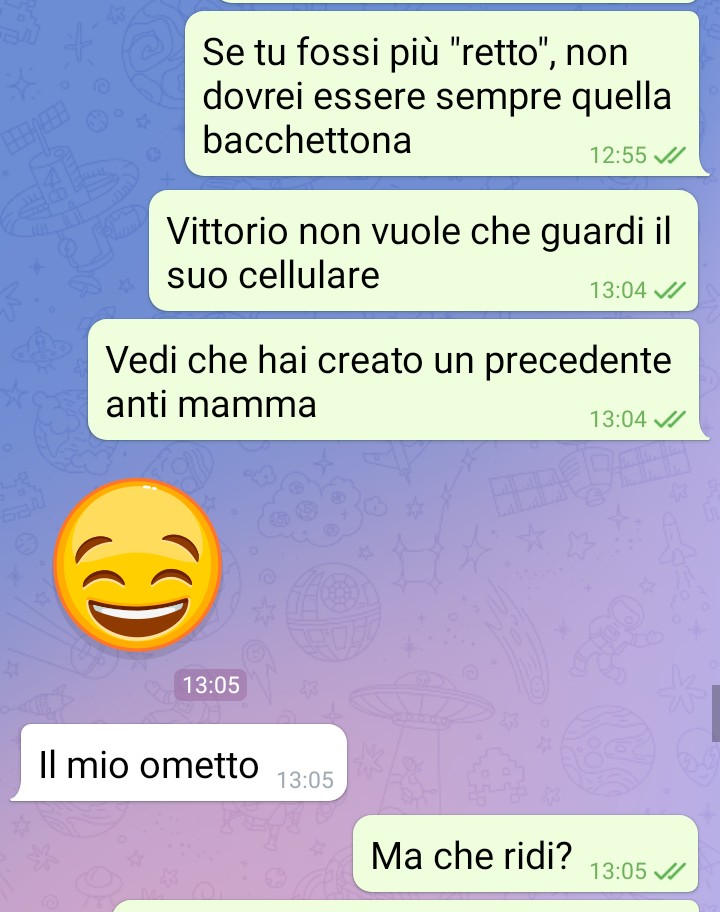Tap the 13:05 timestamp under the emoji

coord(211,685)
